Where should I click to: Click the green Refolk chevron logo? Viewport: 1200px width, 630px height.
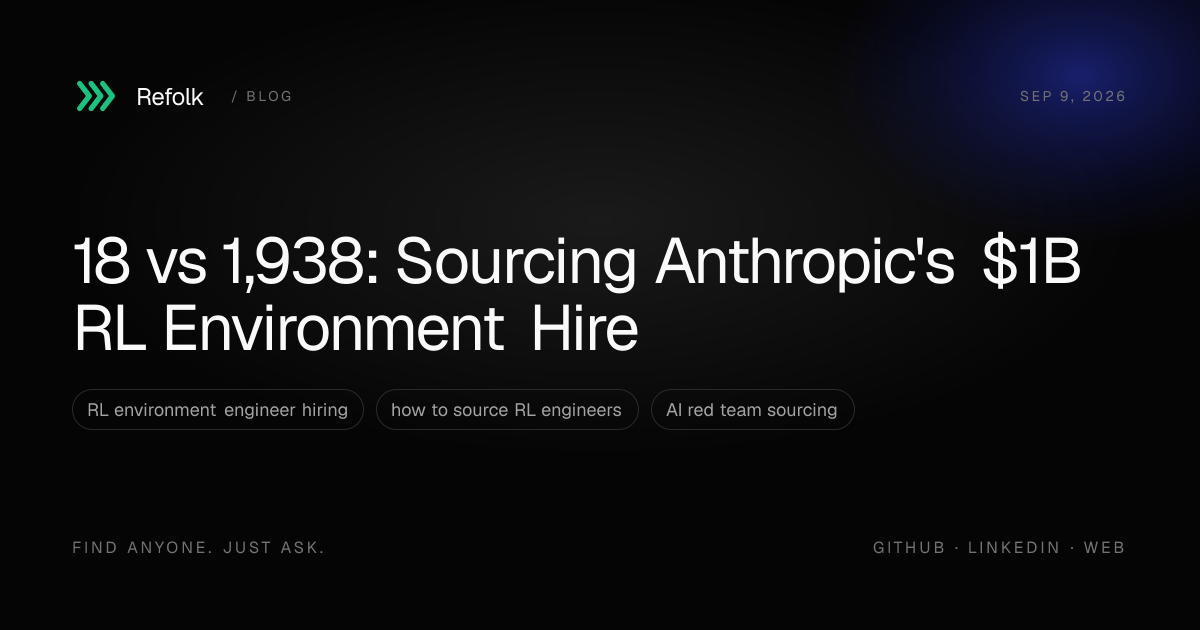click(x=96, y=96)
